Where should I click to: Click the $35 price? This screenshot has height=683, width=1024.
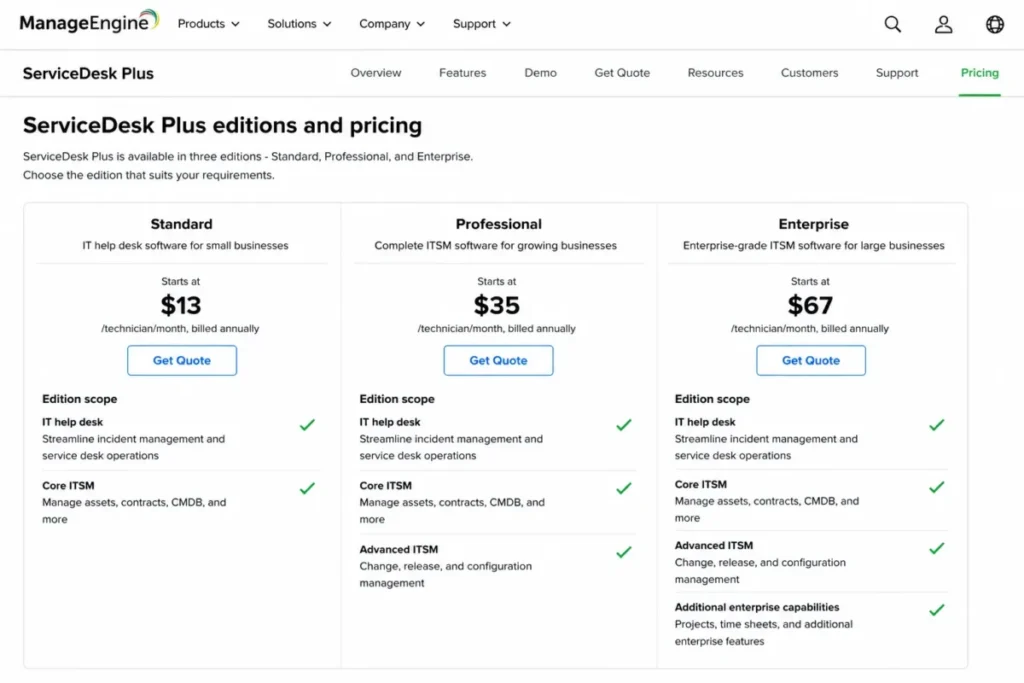(496, 305)
